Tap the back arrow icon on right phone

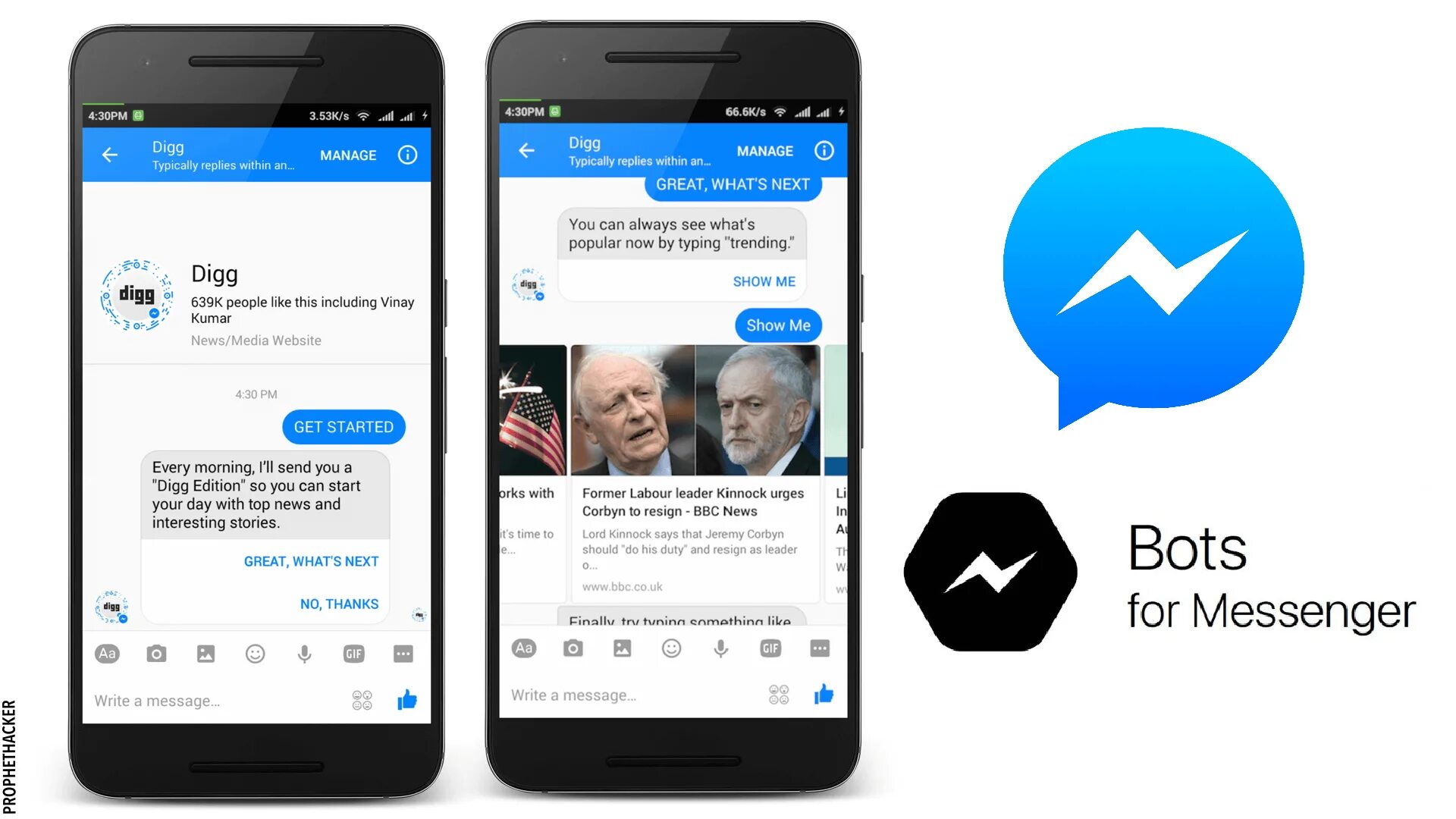(528, 153)
